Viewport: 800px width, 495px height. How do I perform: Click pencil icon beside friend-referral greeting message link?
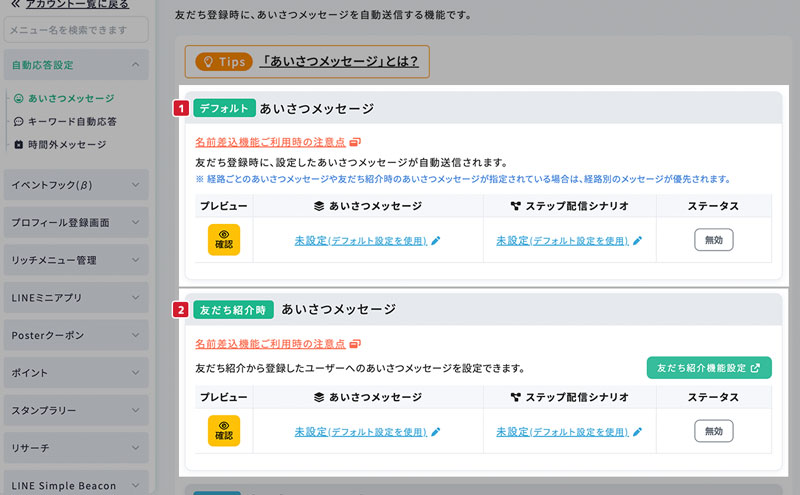pyautogui.click(x=436, y=432)
